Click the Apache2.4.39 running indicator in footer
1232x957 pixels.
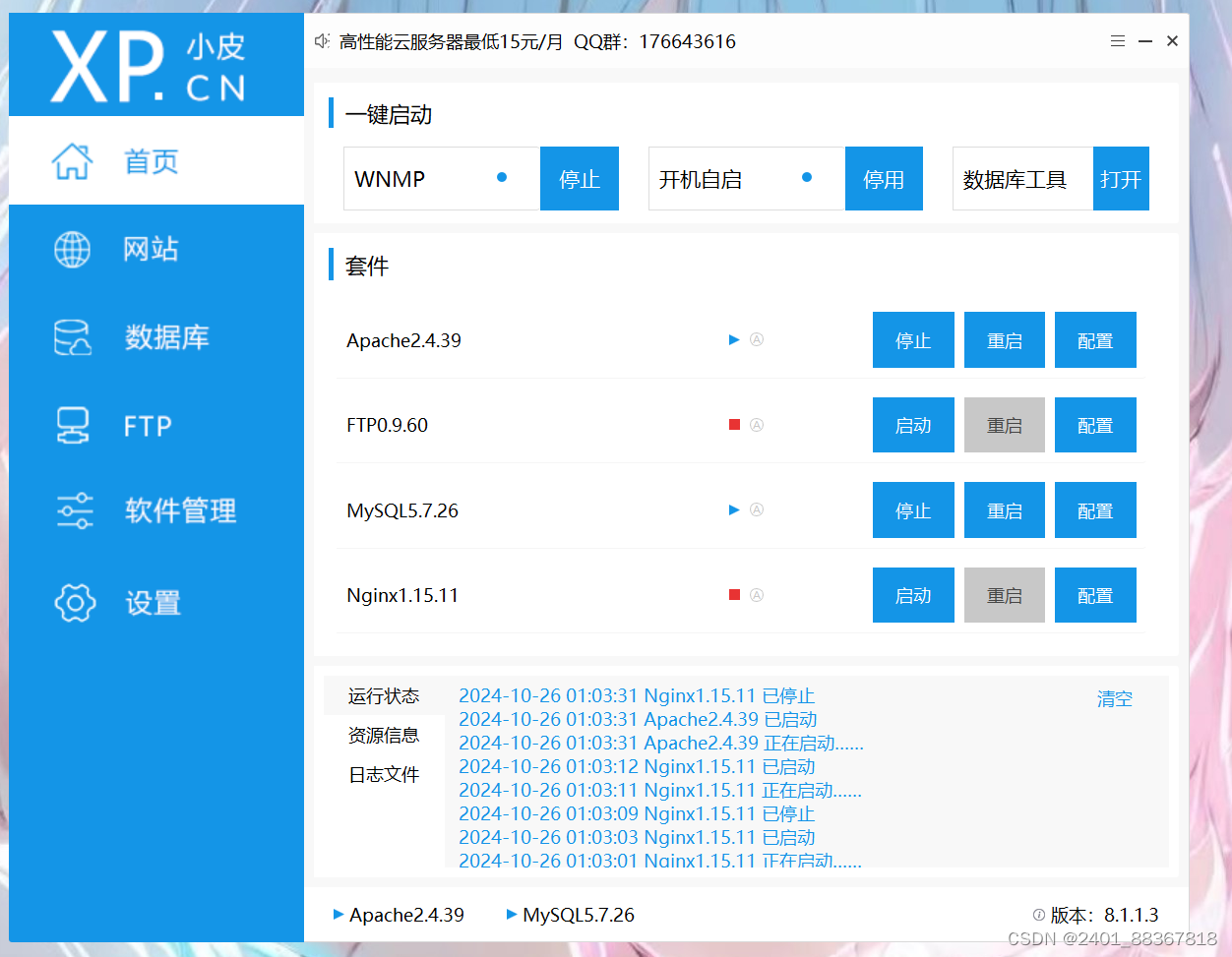[399, 915]
